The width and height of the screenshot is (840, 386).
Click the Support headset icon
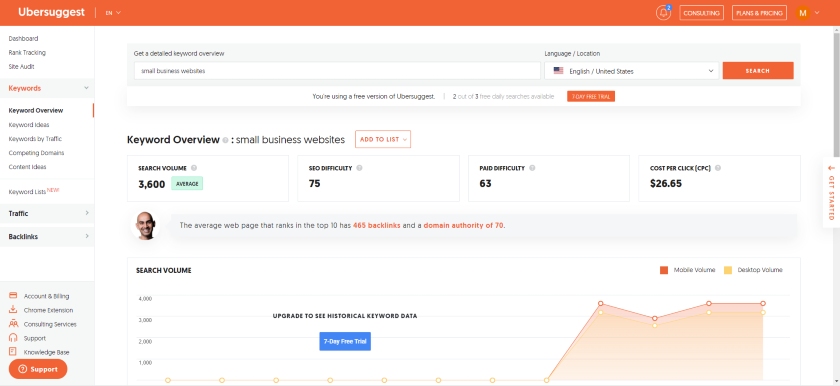(x=13, y=338)
